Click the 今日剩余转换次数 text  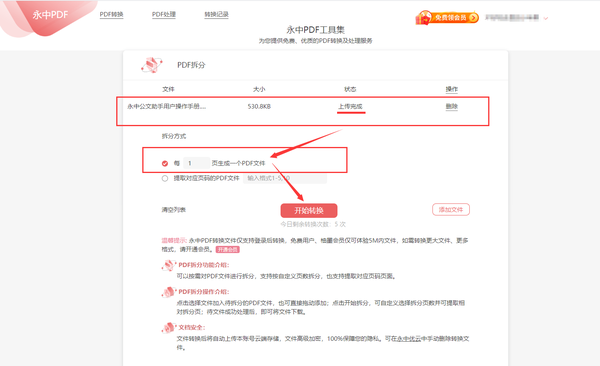[313, 224]
